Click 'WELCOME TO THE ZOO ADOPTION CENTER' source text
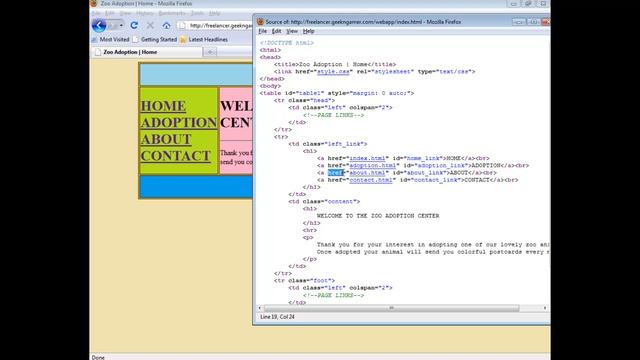The image size is (640, 360). (378, 216)
